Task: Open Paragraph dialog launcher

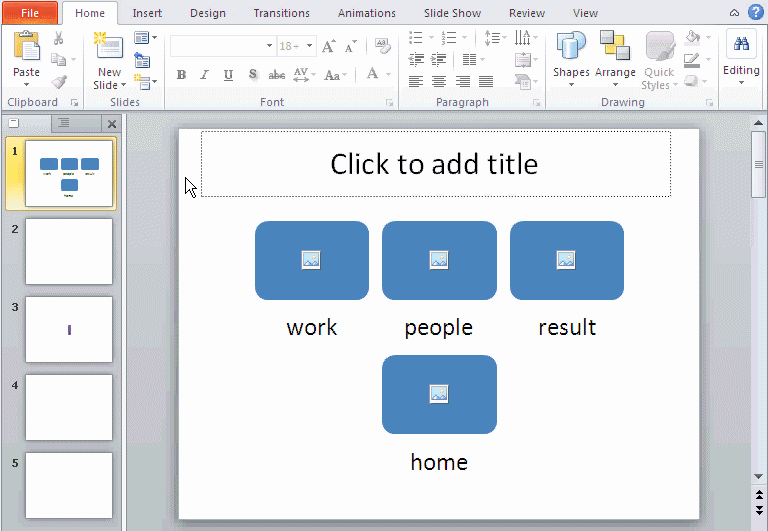Action: 537,103
